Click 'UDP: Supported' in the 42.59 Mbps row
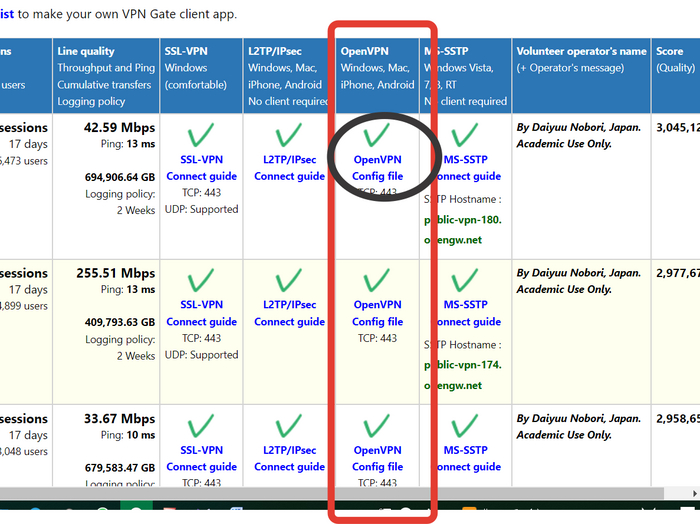This screenshot has width=700, height=524. (201, 209)
